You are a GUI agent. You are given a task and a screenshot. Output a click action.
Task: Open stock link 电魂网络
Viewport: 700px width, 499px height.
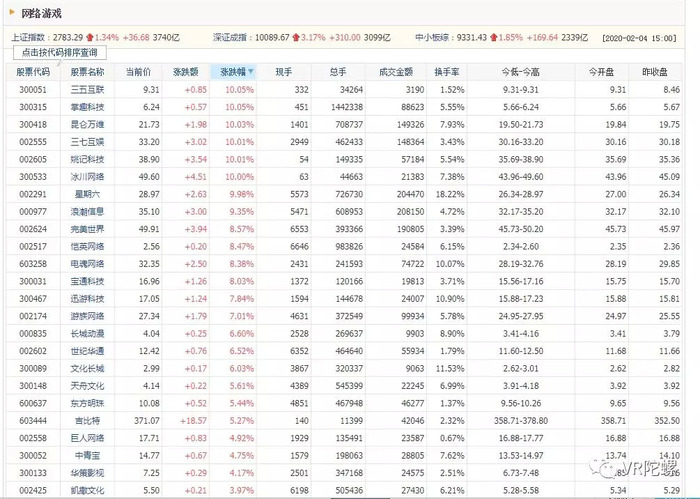click(88, 264)
